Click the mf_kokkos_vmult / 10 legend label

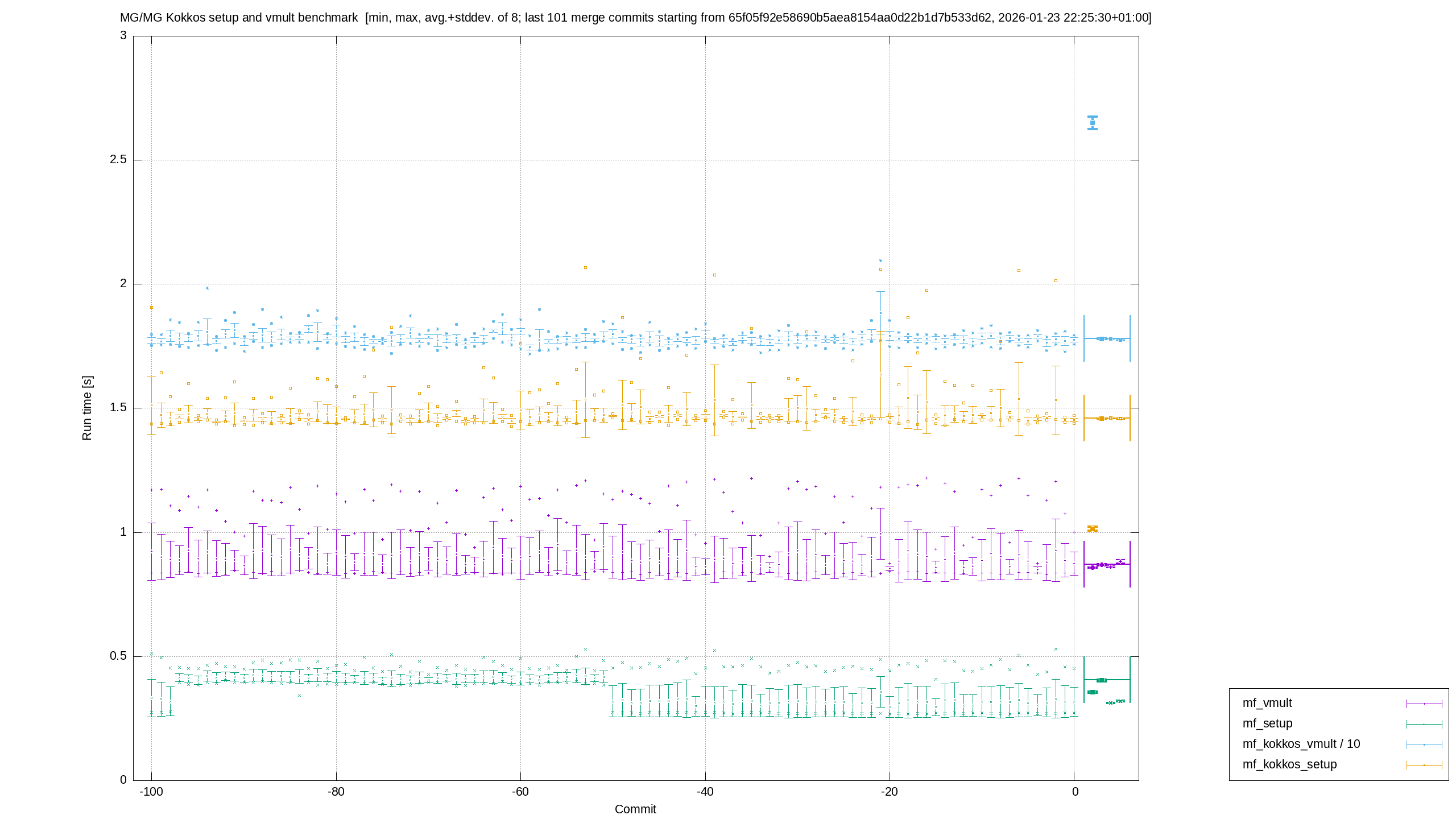[x=1301, y=744]
